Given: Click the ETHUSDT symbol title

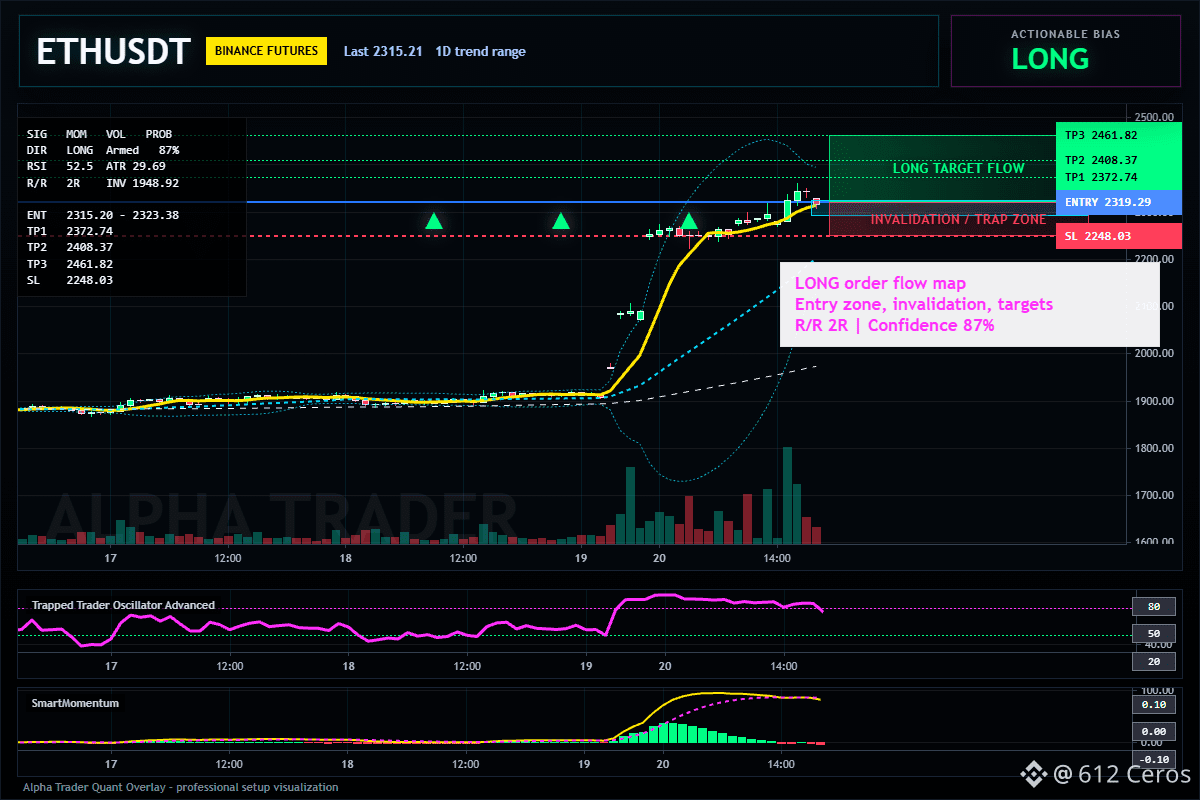Looking at the screenshot, I should (x=113, y=51).
